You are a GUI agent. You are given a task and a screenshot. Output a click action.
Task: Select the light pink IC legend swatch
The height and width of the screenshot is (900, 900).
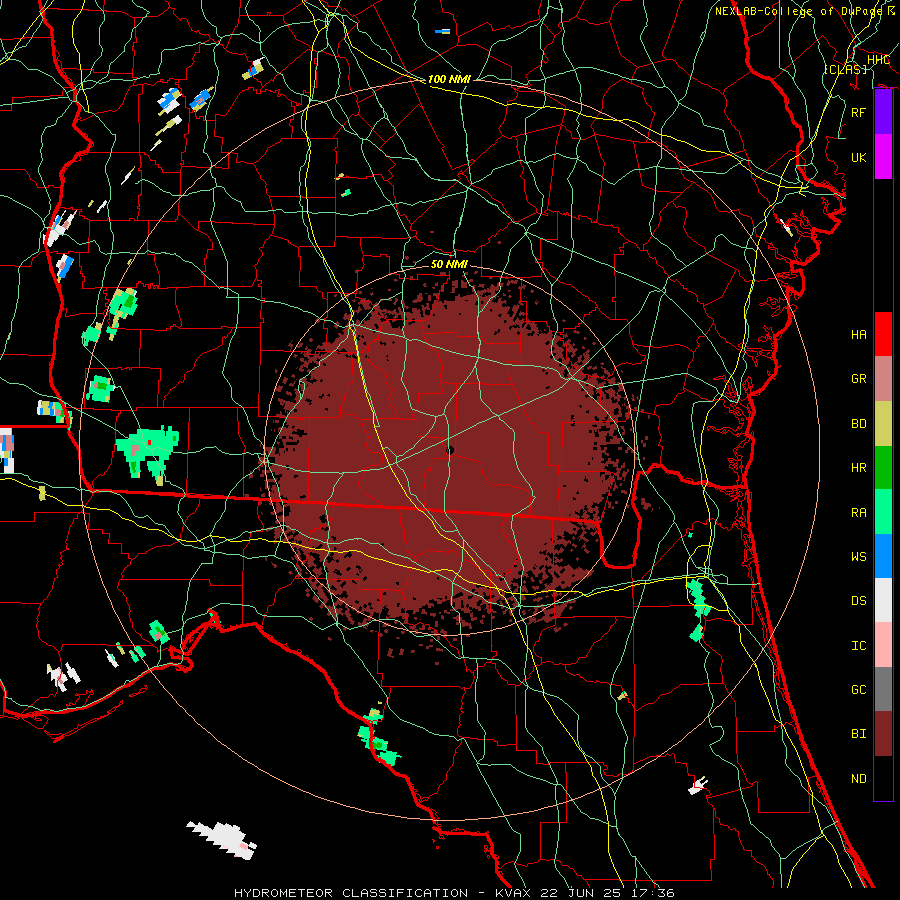point(883,645)
